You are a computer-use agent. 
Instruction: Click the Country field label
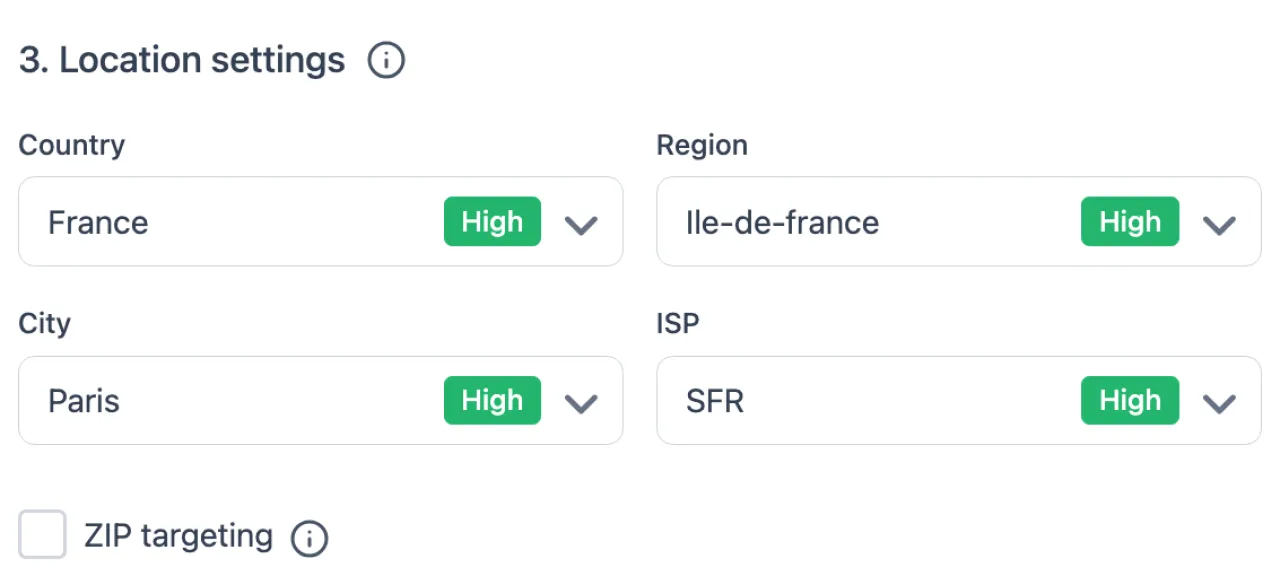[72, 145]
